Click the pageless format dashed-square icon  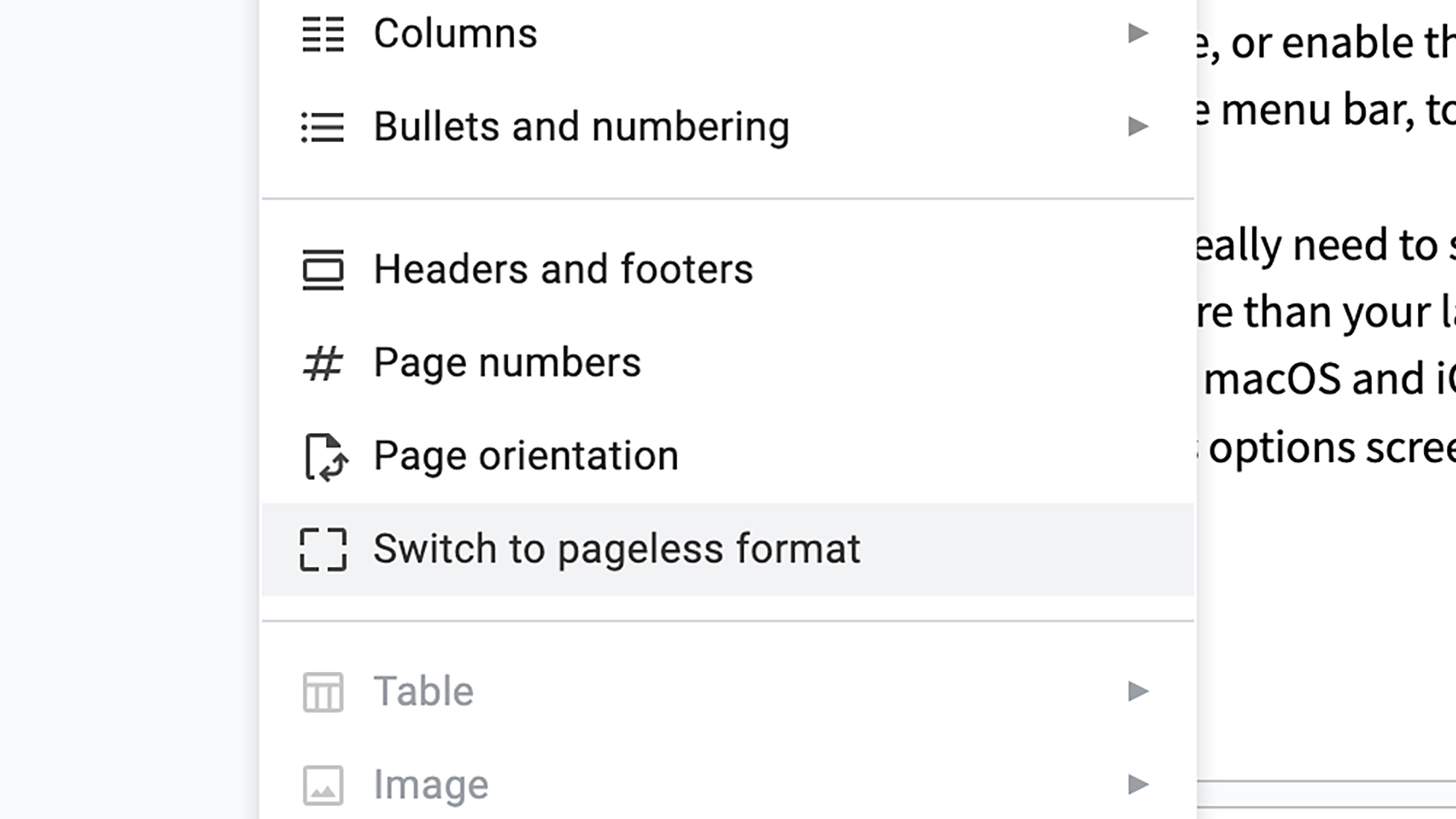[x=323, y=550]
